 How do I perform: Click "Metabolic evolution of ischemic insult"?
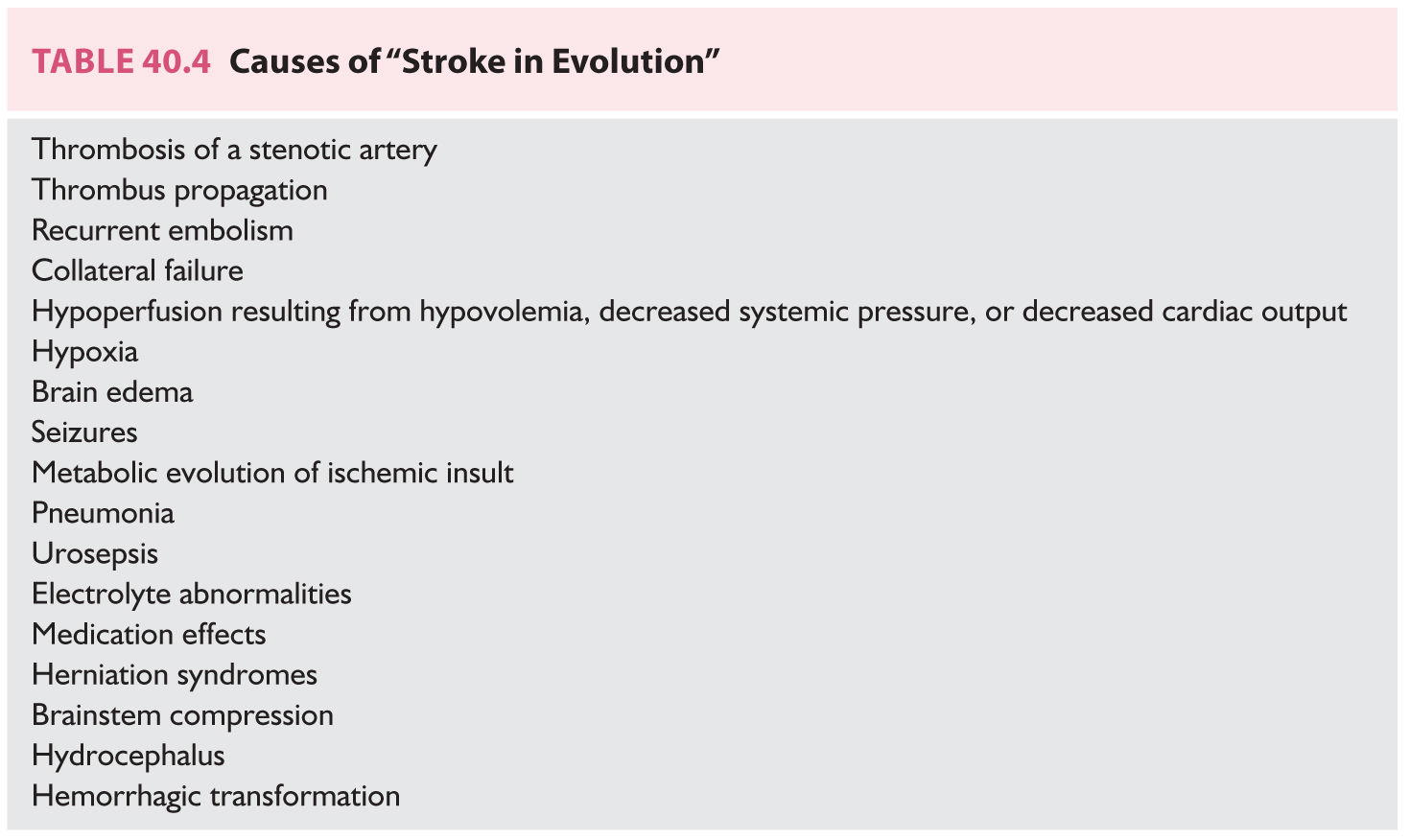pyautogui.click(x=272, y=473)
